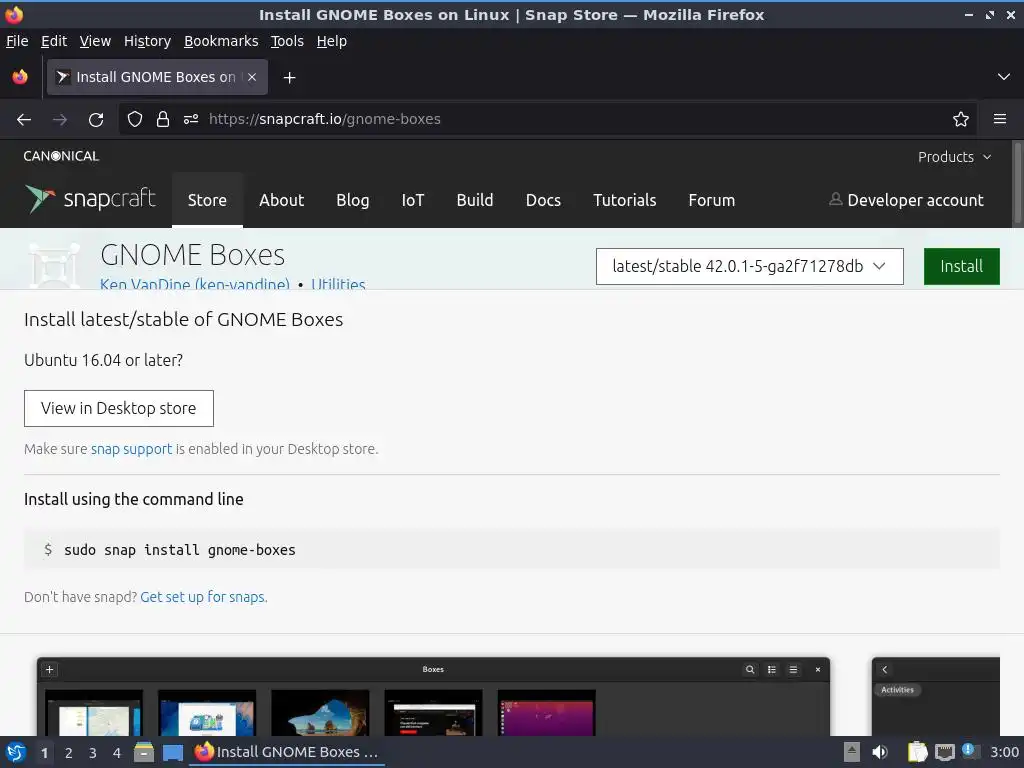Show site security padlock info
The height and width of the screenshot is (768, 1024).
pyautogui.click(x=163, y=119)
